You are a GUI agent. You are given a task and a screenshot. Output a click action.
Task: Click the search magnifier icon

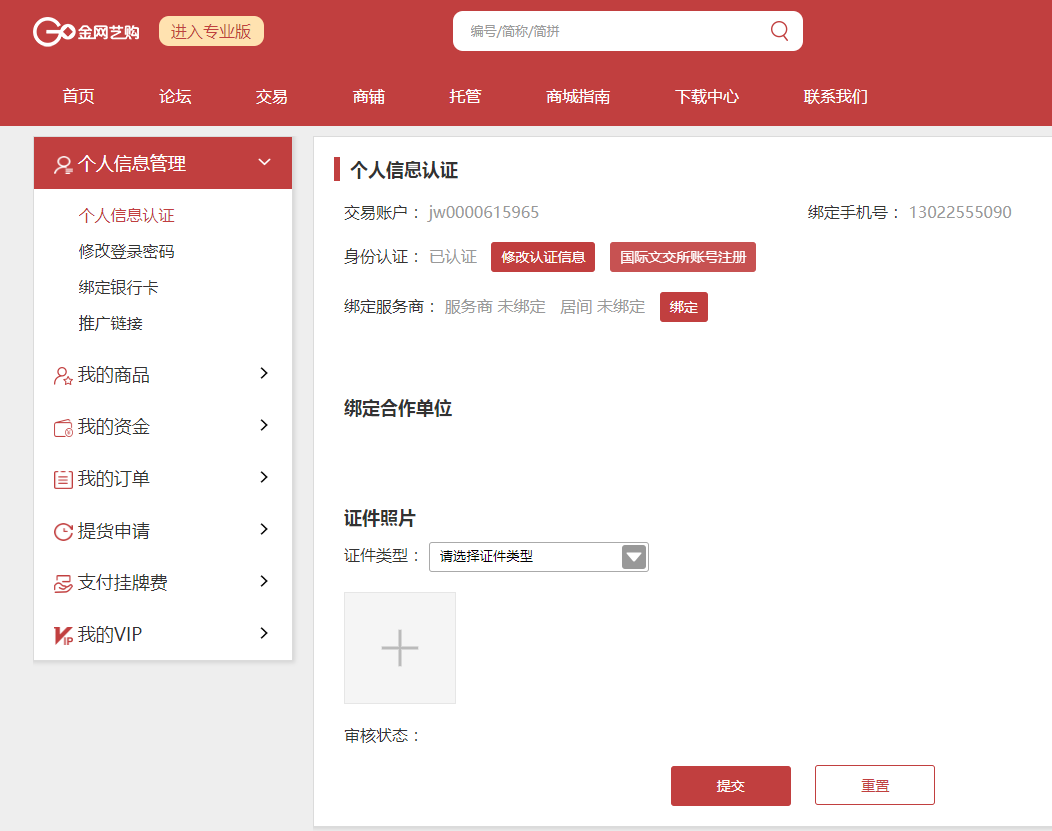779,31
